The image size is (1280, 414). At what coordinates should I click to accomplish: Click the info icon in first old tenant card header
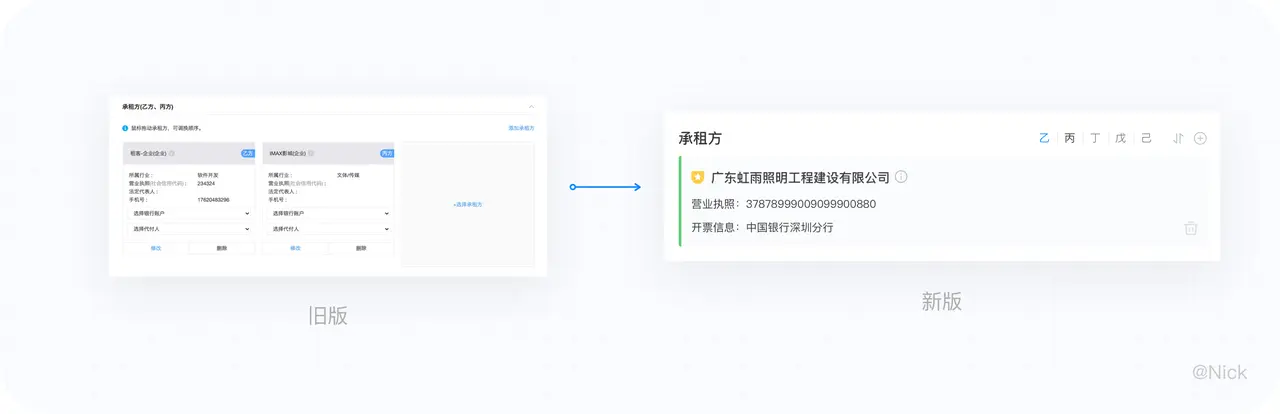click(x=172, y=153)
